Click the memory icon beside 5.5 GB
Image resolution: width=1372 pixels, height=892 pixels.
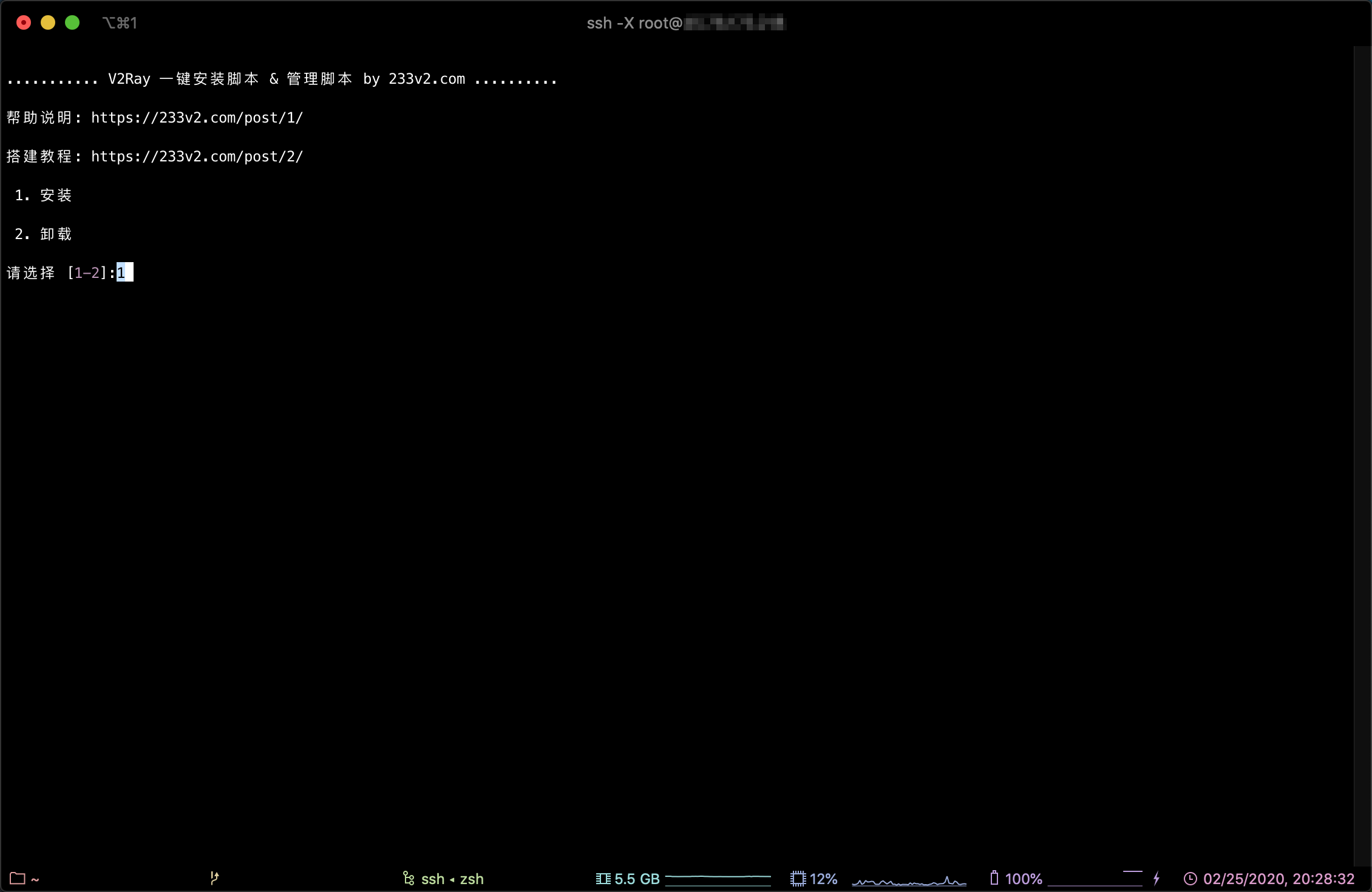click(603, 879)
